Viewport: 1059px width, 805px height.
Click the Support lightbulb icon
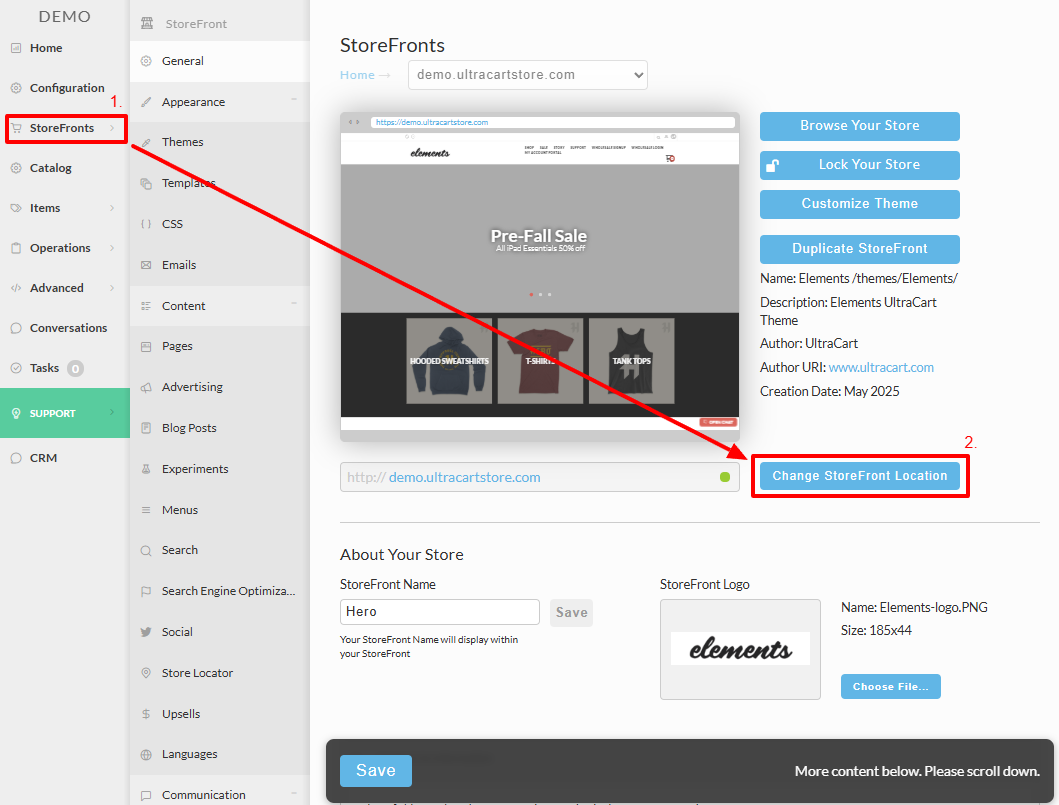pyautogui.click(x=16, y=413)
